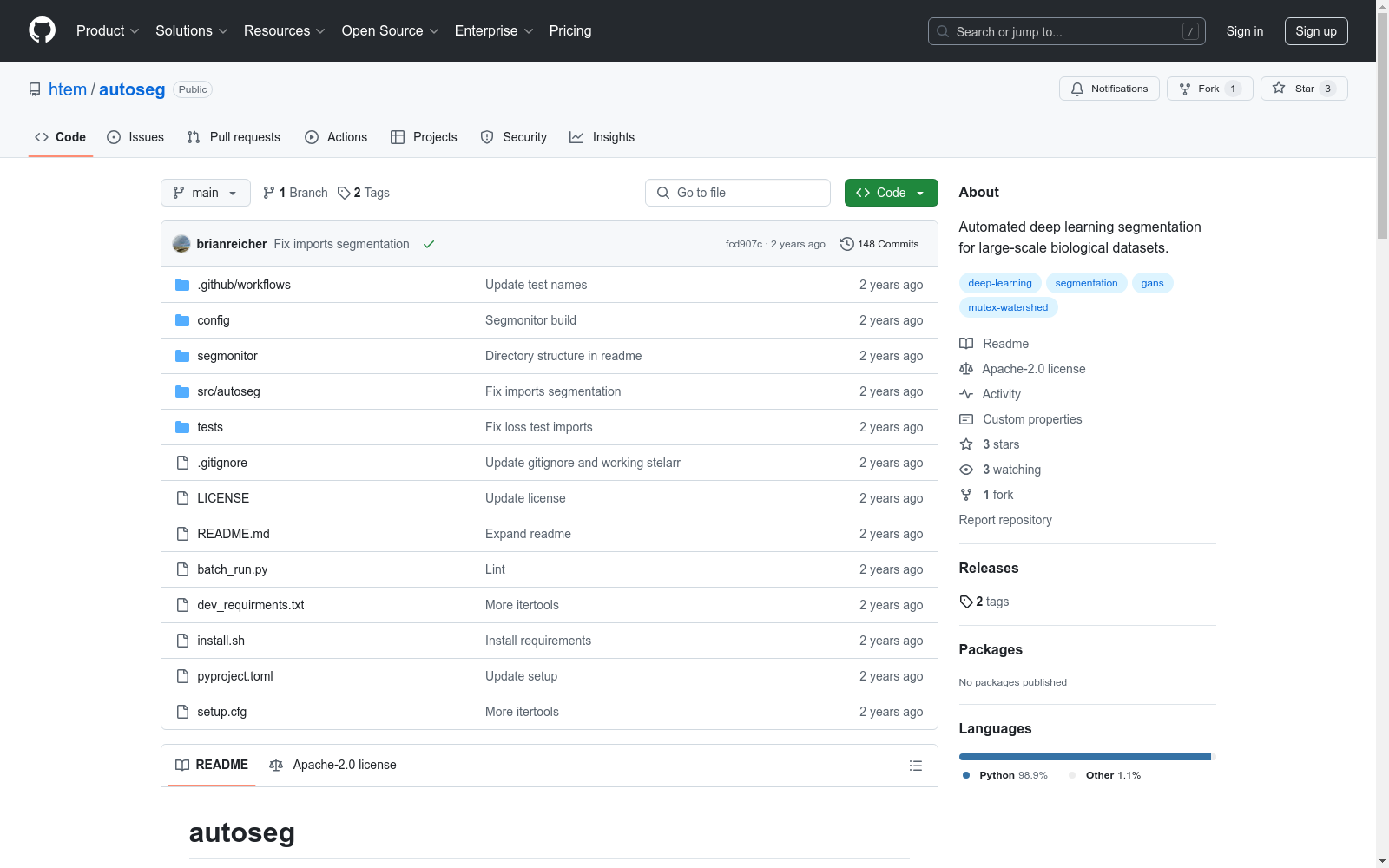Click the gans topic tag
Screen dimensions: 1389x868
click(x=1153, y=283)
